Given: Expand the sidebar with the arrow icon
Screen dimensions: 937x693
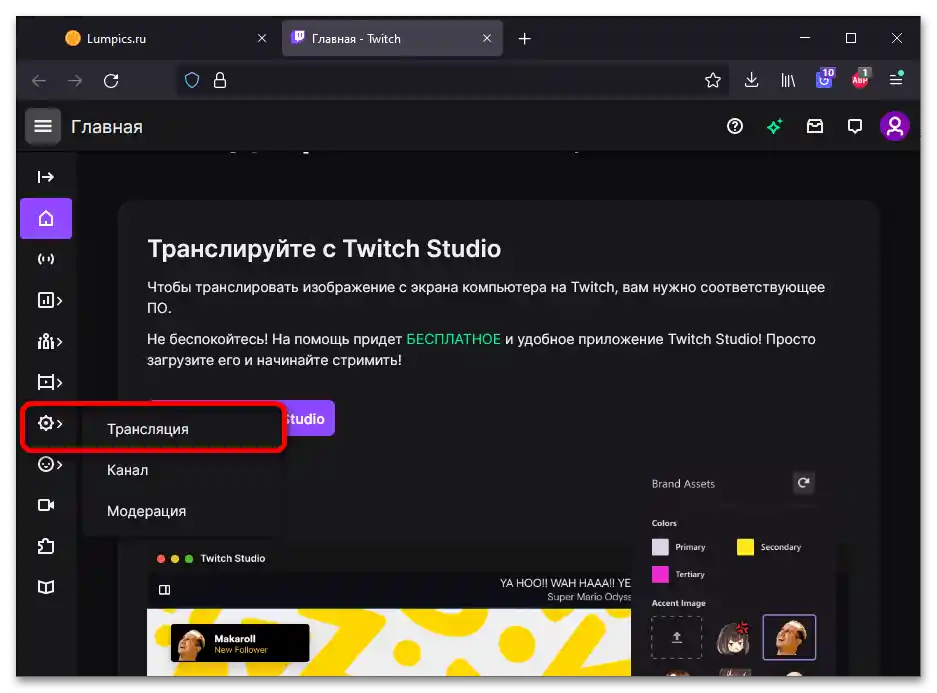Looking at the screenshot, I should [x=45, y=177].
